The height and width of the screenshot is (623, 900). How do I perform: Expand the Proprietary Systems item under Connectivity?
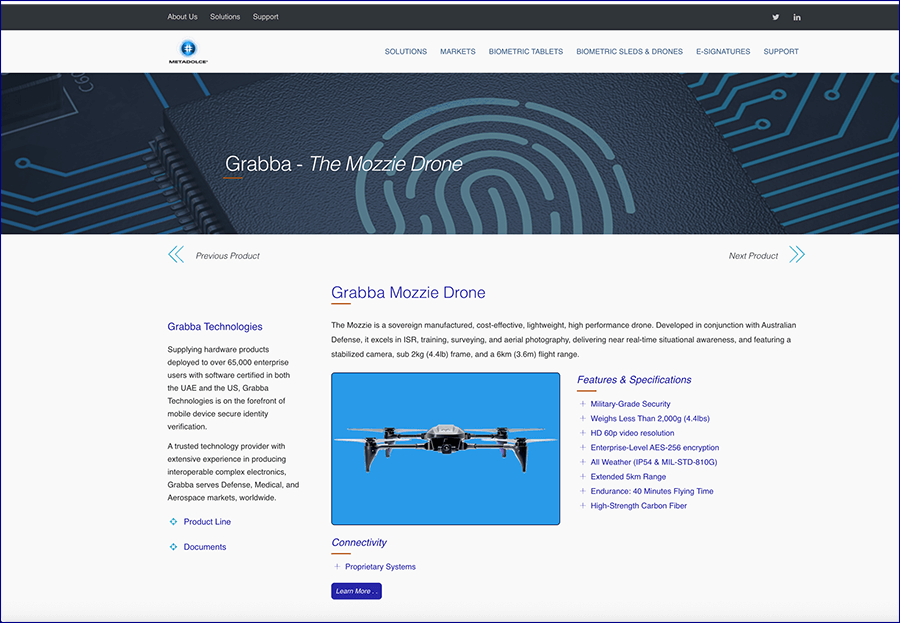[x=337, y=567]
